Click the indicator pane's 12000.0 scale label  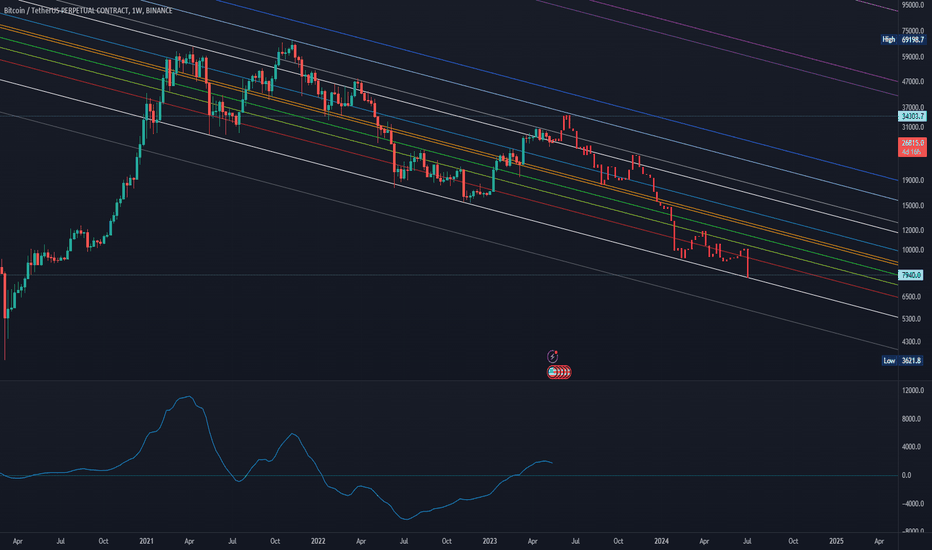(912, 390)
